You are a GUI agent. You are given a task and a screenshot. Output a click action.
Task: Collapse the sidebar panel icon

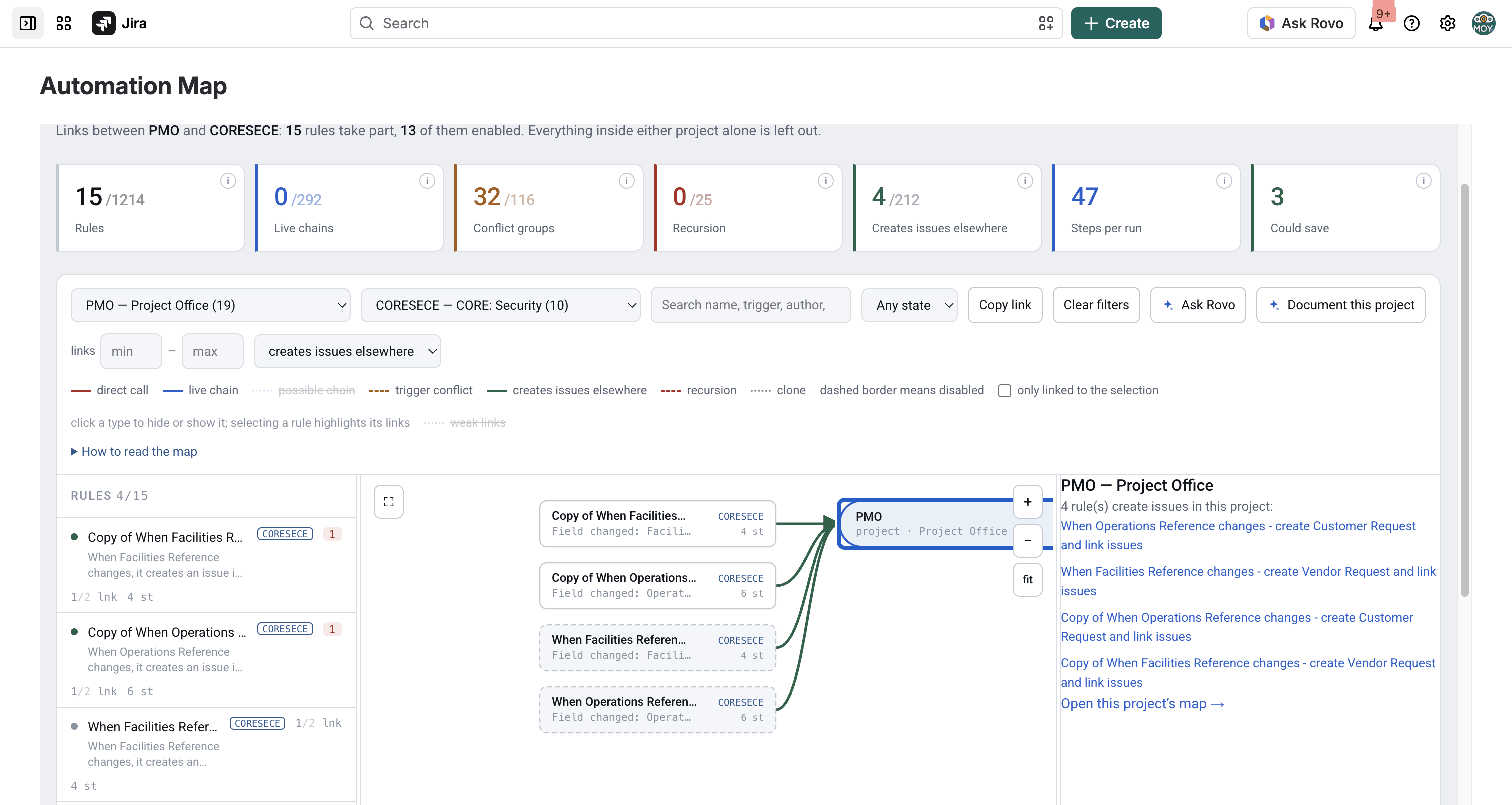point(27,23)
